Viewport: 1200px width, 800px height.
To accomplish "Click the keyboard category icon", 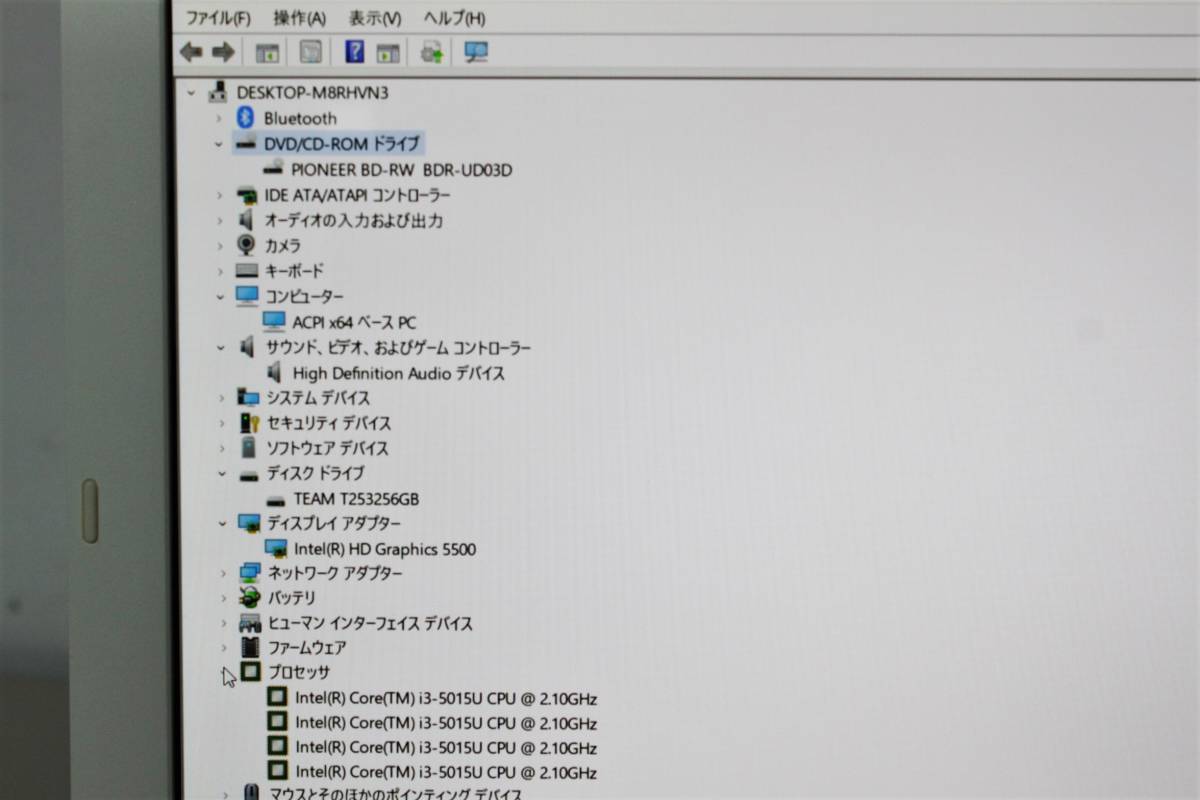I will 247,271.
